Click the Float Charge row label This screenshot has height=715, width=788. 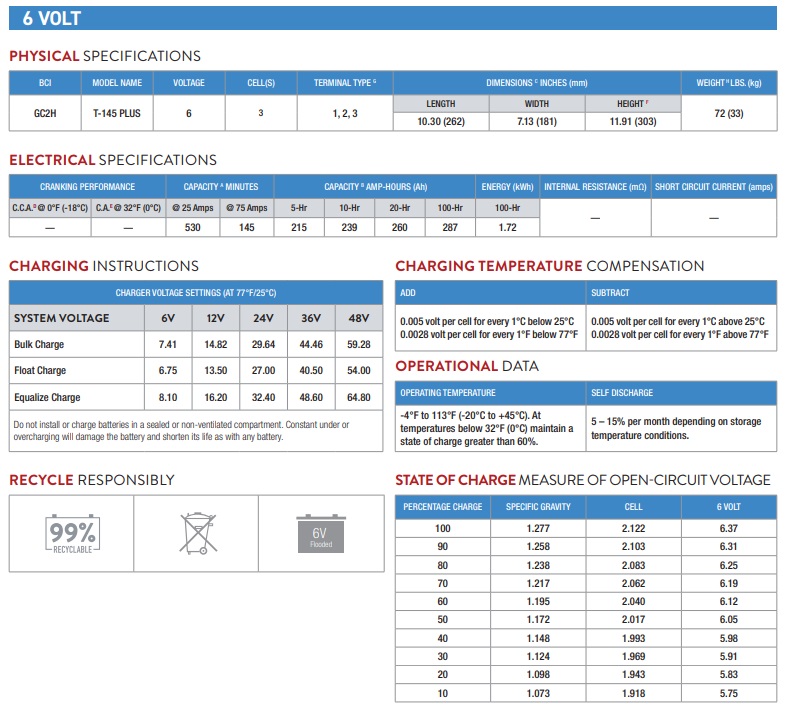point(39,371)
